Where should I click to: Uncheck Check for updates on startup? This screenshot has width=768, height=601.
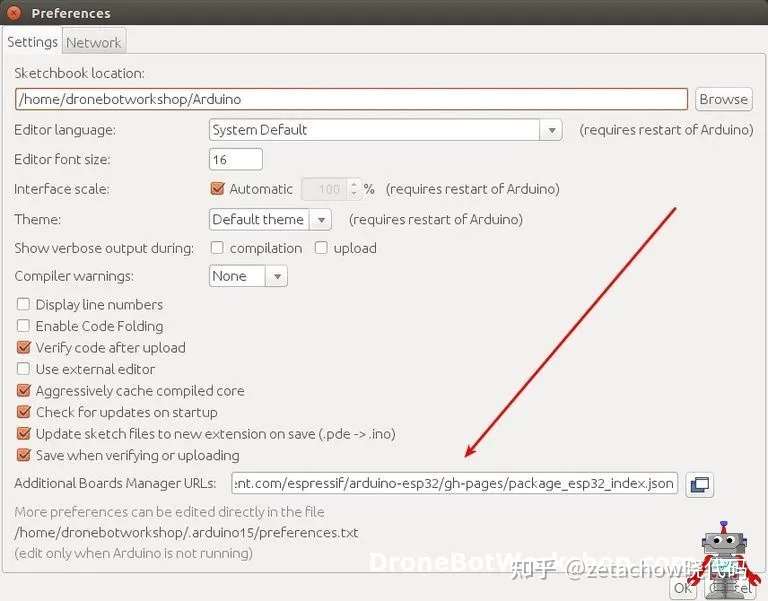pyautogui.click(x=24, y=412)
